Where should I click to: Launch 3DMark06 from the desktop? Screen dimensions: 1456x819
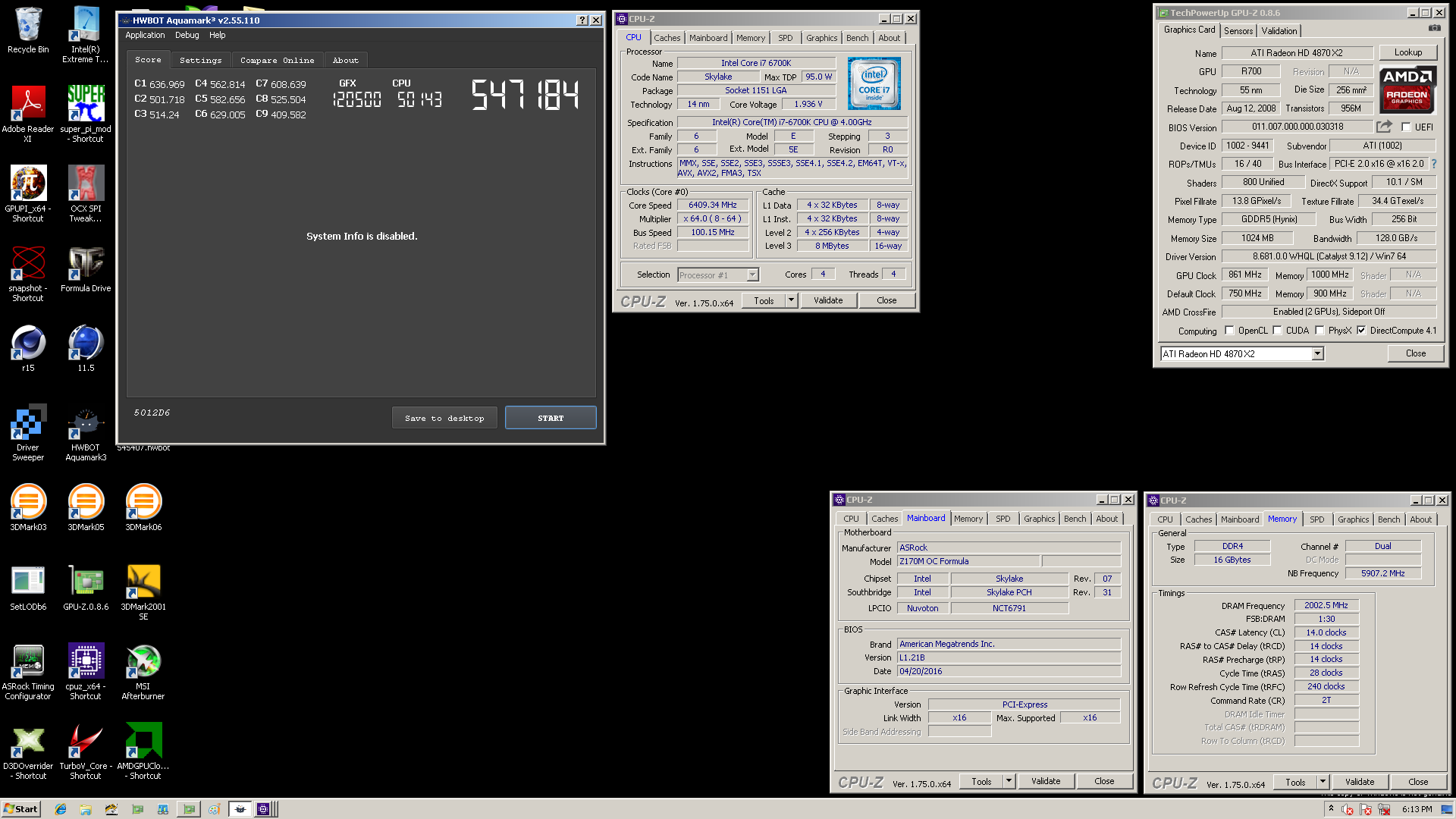click(x=143, y=507)
